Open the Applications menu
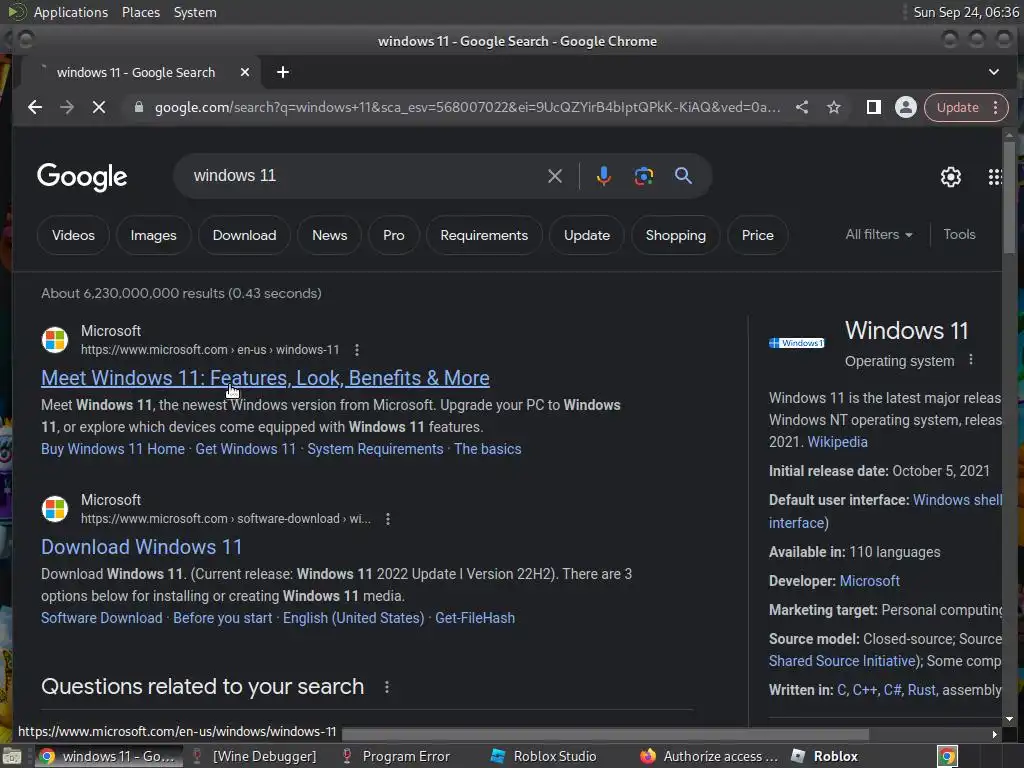The height and width of the screenshot is (768, 1024). click(x=71, y=12)
